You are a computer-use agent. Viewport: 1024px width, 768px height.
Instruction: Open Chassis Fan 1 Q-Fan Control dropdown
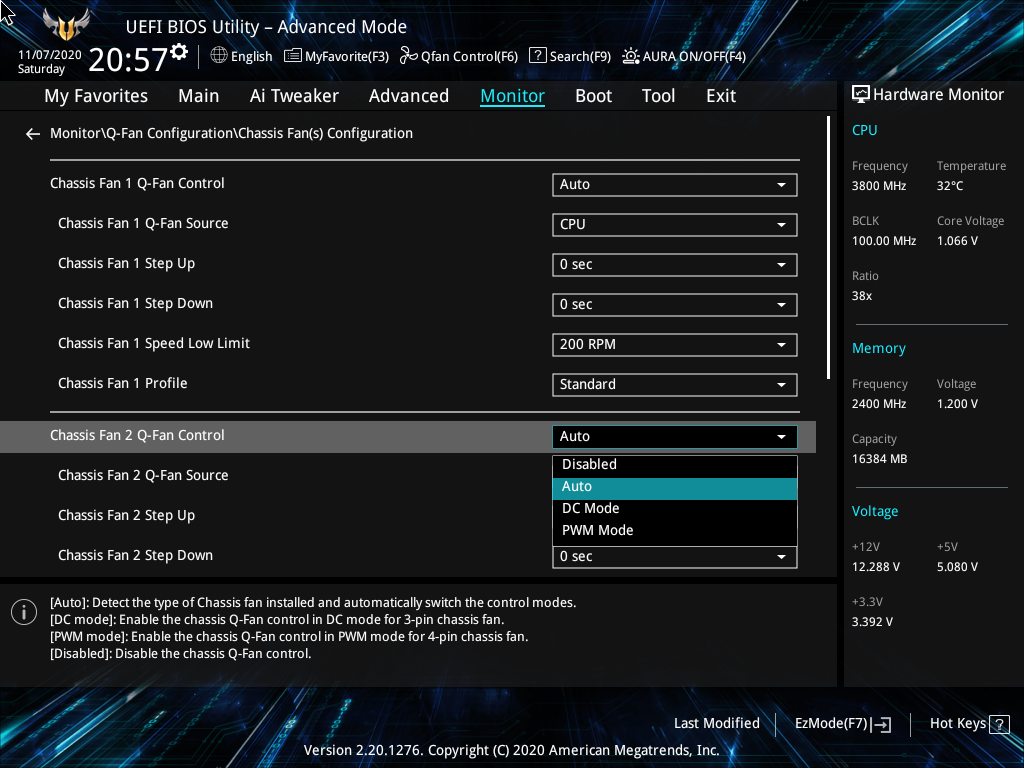pos(675,185)
